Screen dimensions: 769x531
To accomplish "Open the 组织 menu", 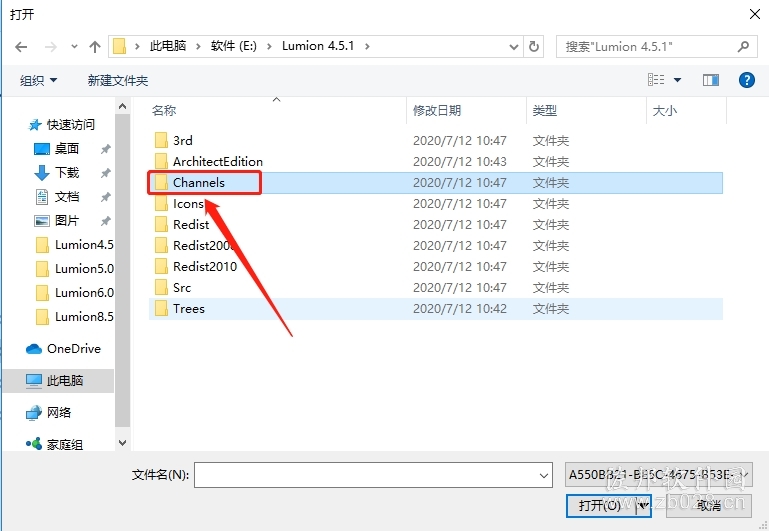I will [38, 80].
